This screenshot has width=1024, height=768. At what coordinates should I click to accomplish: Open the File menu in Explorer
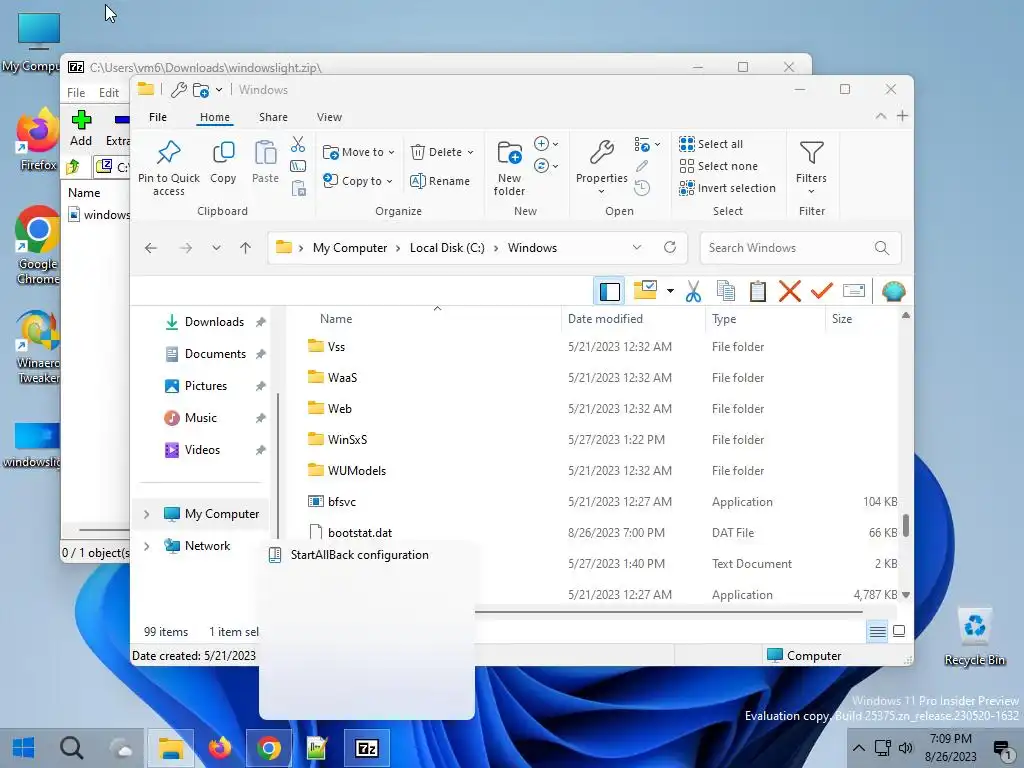[x=158, y=117]
